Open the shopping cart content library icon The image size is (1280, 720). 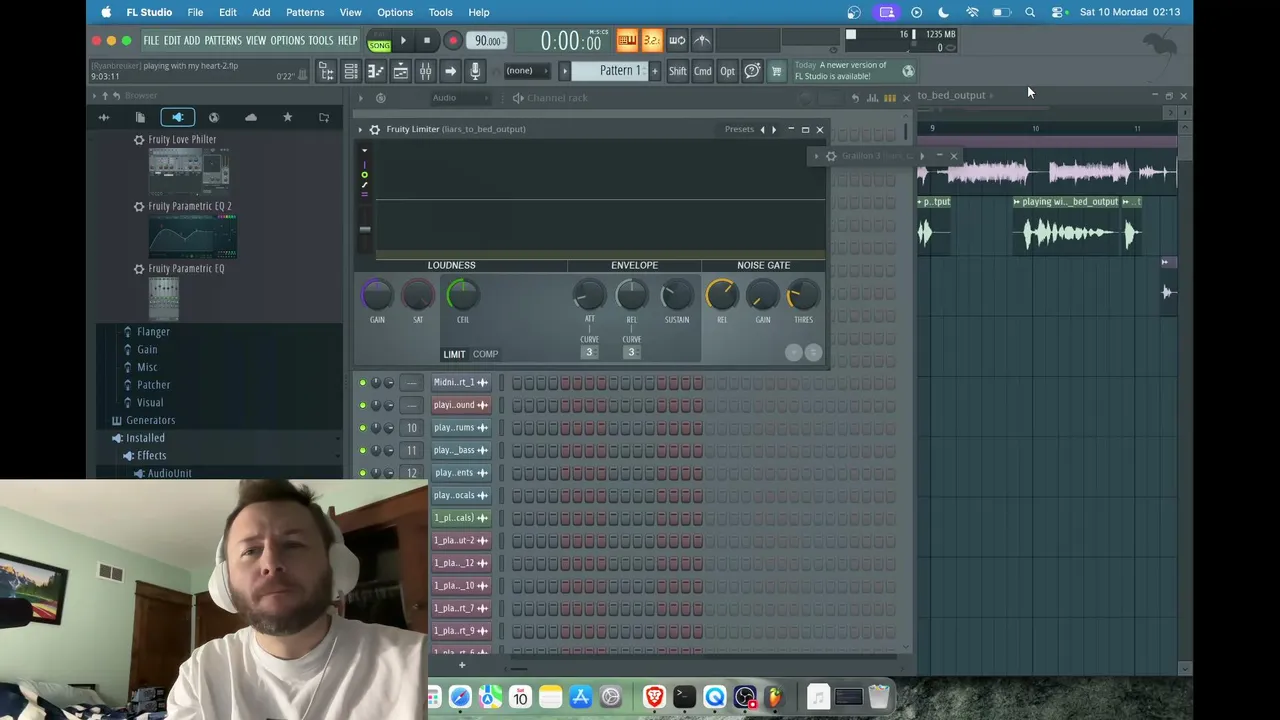pyautogui.click(x=775, y=71)
